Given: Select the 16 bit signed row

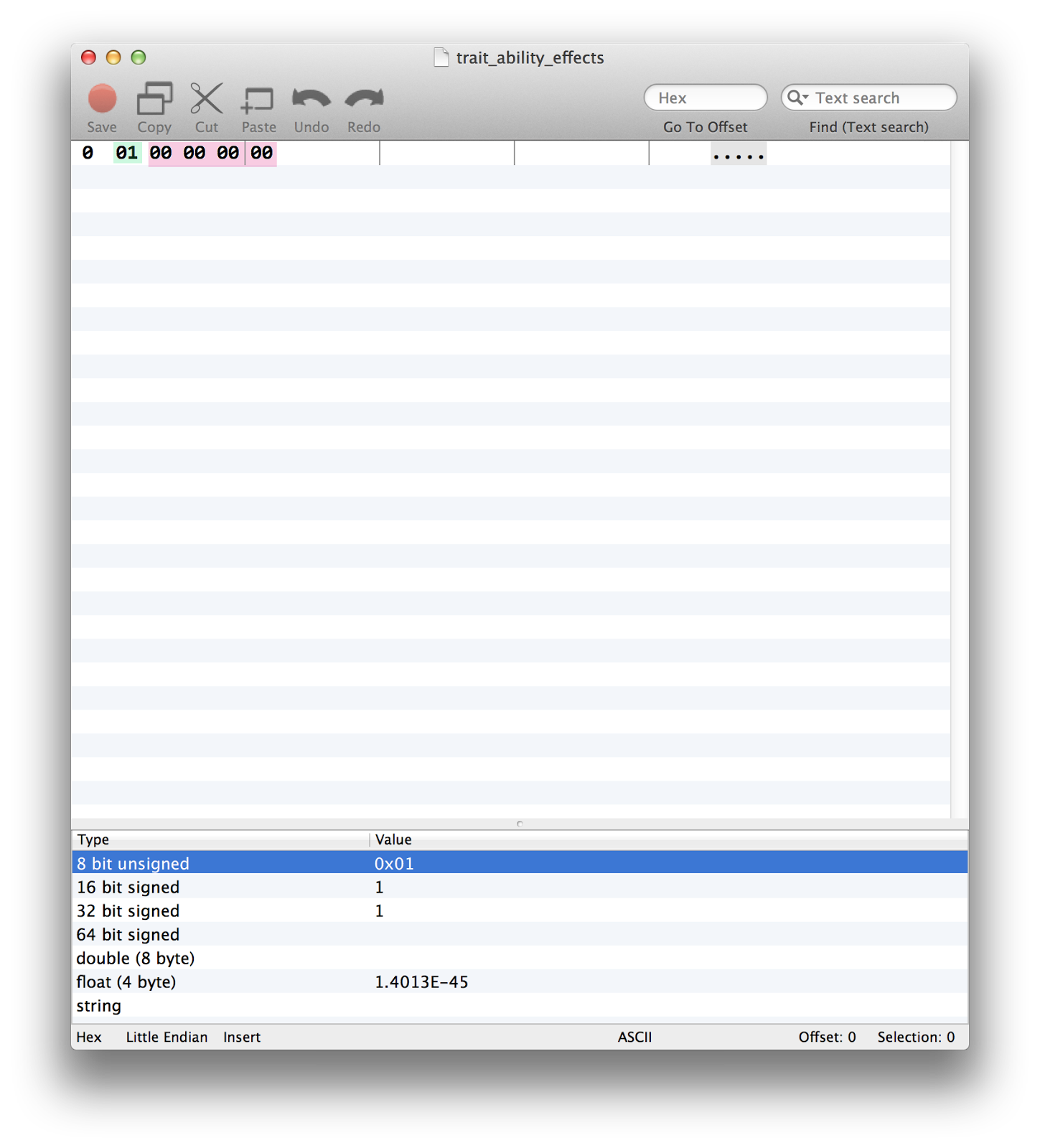Looking at the screenshot, I should pos(520,887).
